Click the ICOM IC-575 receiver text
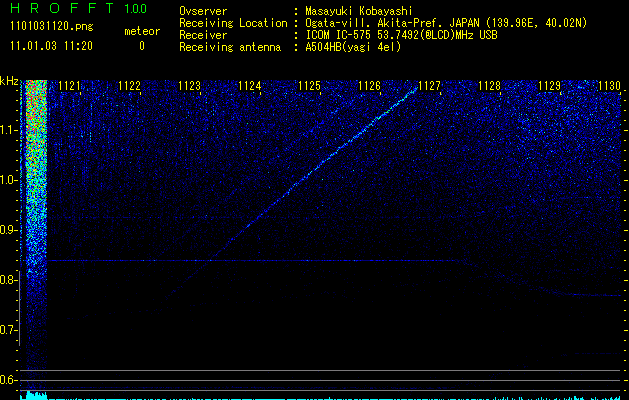This screenshot has width=629, height=400. coord(401,35)
